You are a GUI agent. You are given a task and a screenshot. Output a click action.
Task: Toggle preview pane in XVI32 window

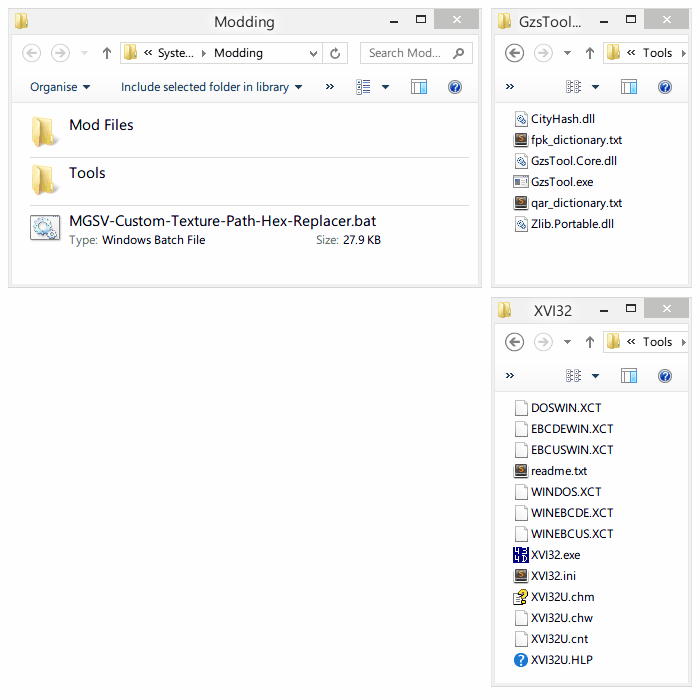pos(629,376)
